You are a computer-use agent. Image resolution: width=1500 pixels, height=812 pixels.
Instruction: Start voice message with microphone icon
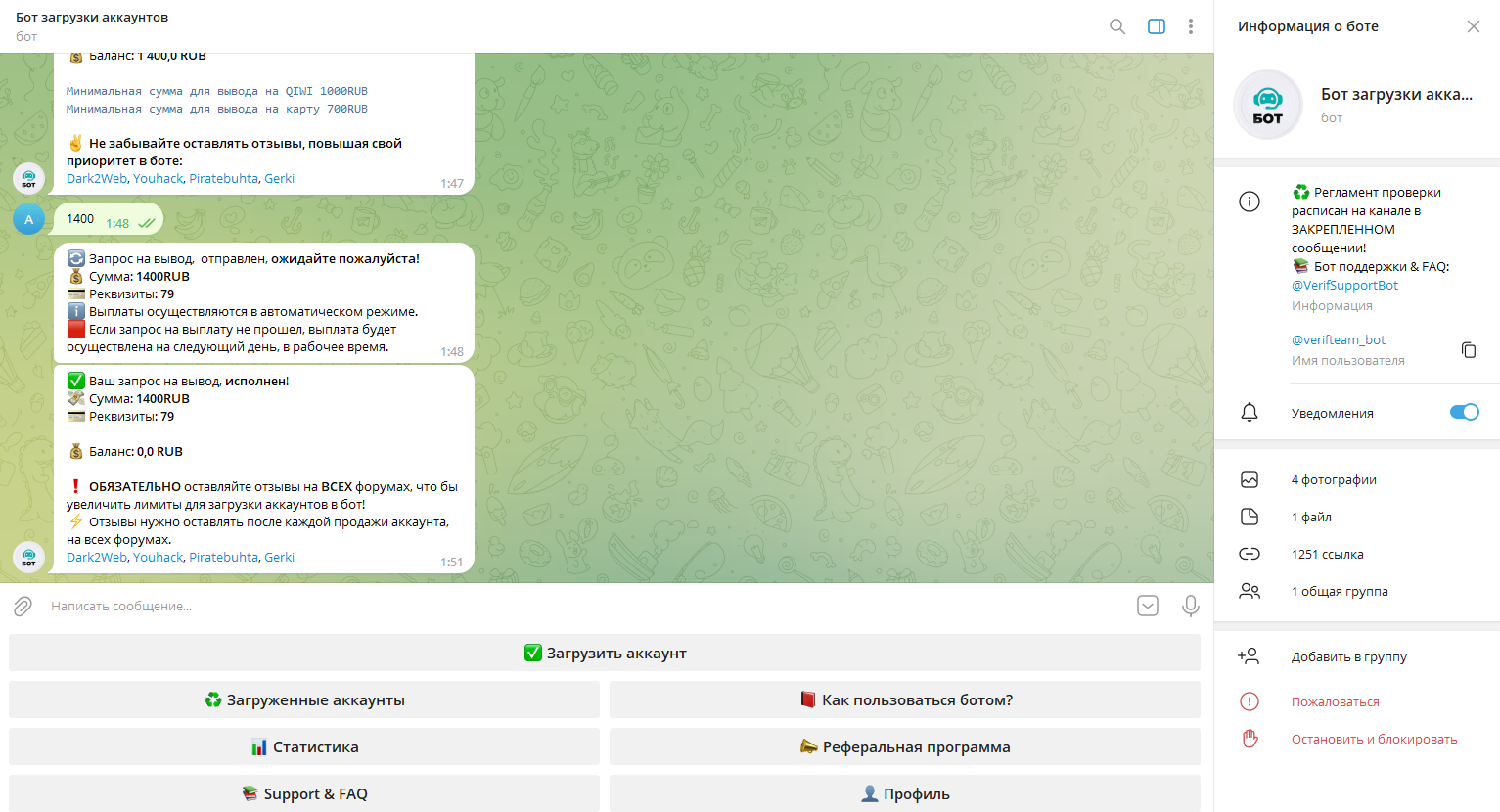click(x=1190, y=607)
